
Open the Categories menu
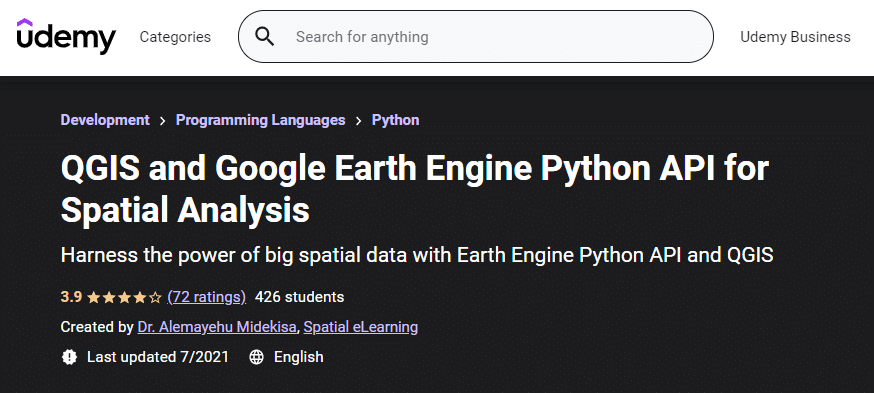pos(175,37)
